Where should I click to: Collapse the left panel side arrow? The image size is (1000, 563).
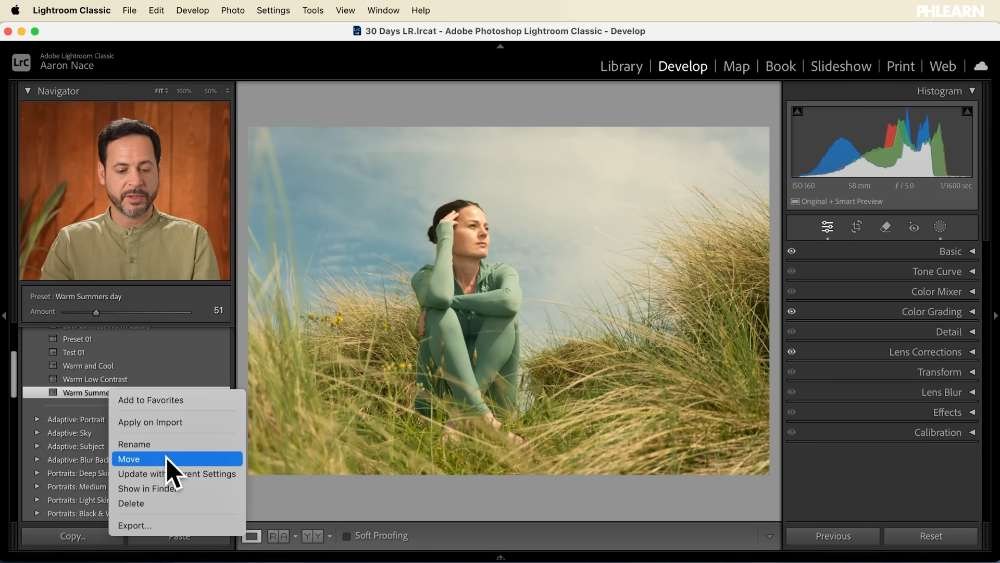[4, 316]
